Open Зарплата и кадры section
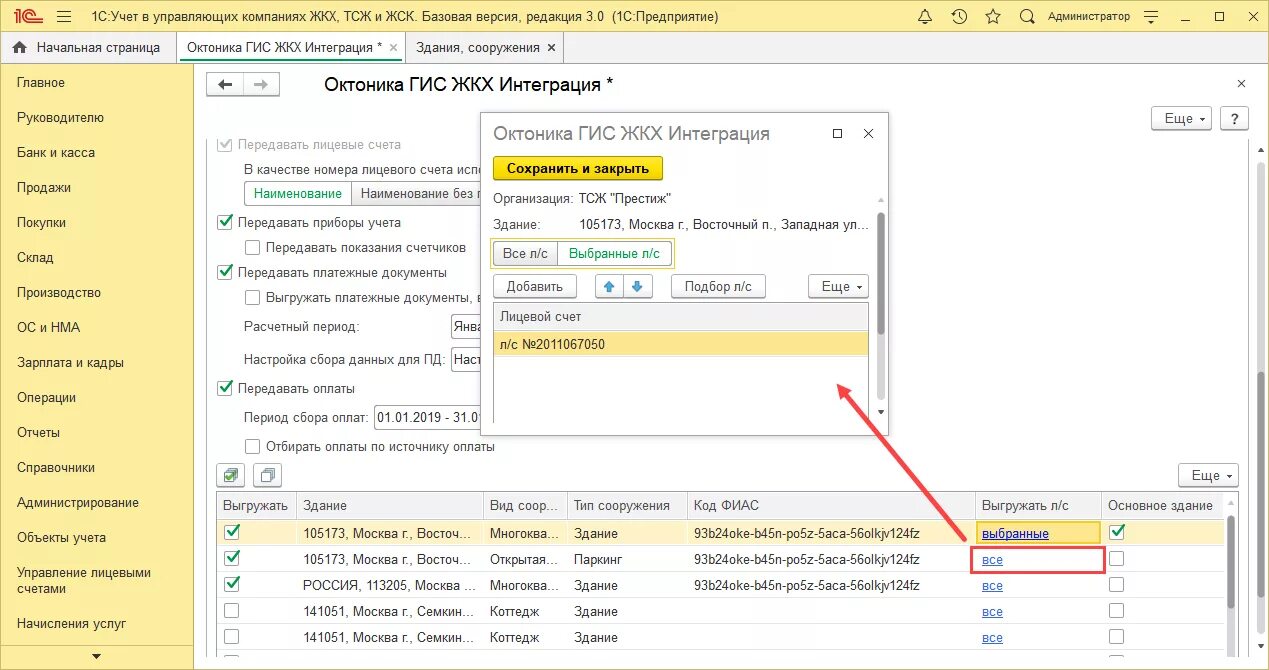Image resolution: width=1269 pixels, height=670 pixels. coord(70,362)
